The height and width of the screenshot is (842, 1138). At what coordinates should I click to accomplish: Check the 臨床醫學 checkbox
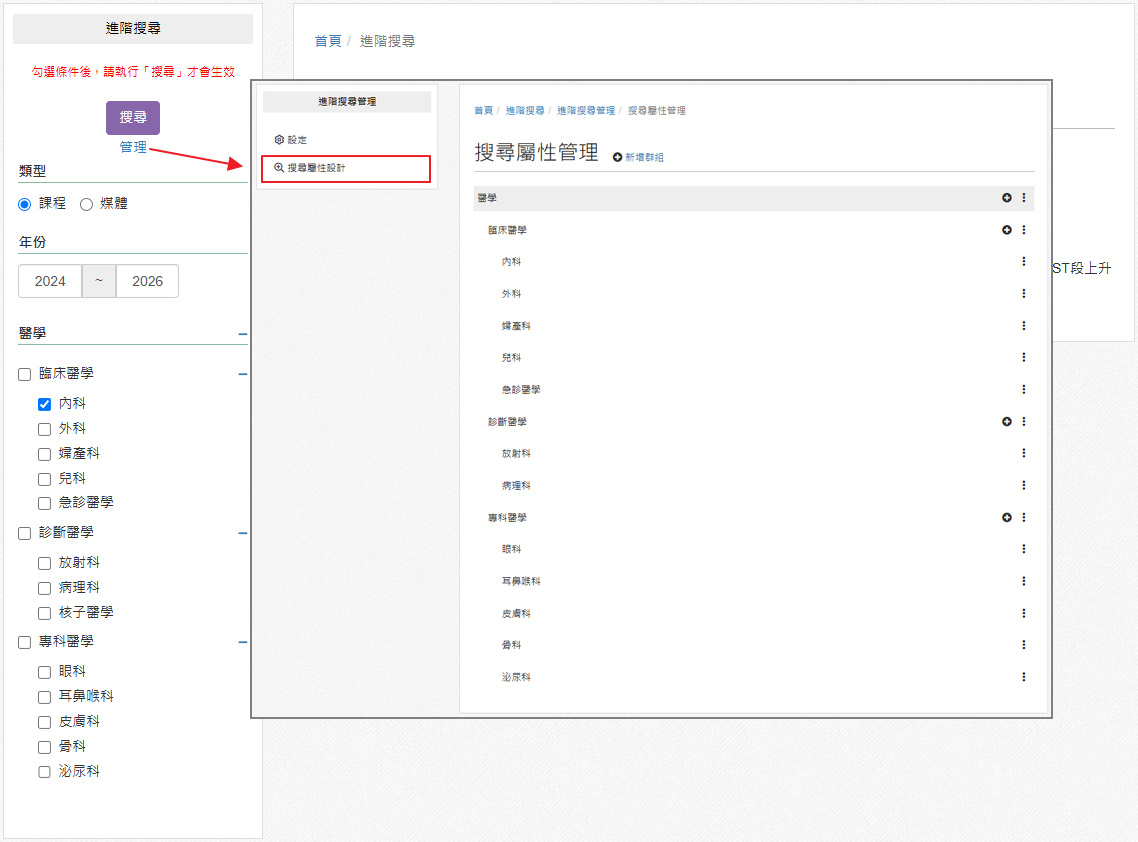(25, 375)
